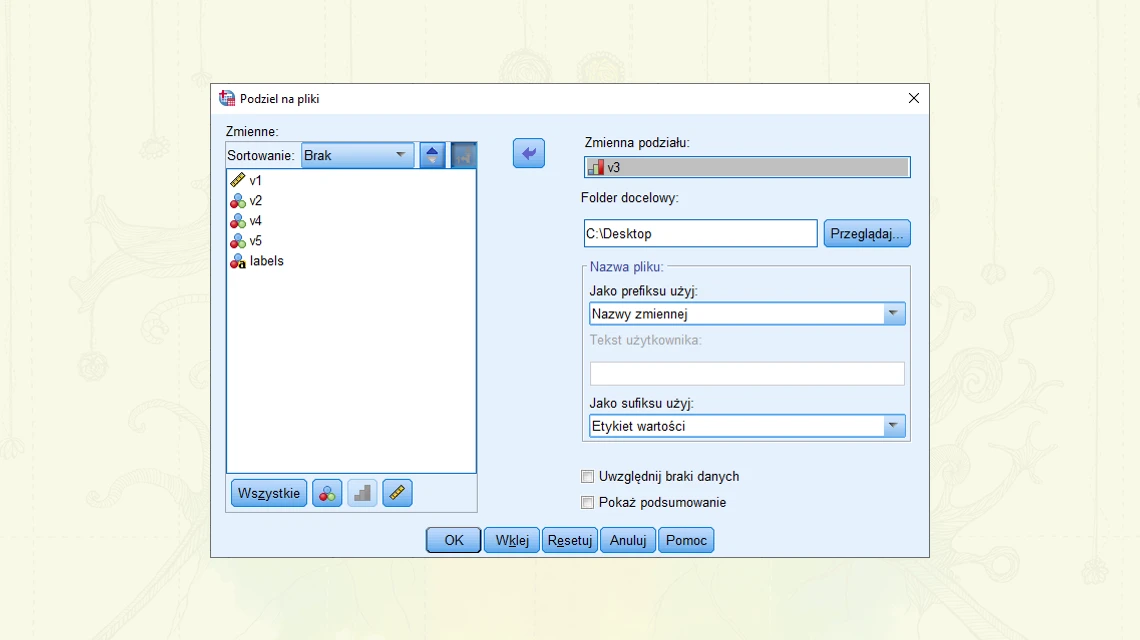Click the nominal icon beside v2
The image size is (1140, 640).
238,200
